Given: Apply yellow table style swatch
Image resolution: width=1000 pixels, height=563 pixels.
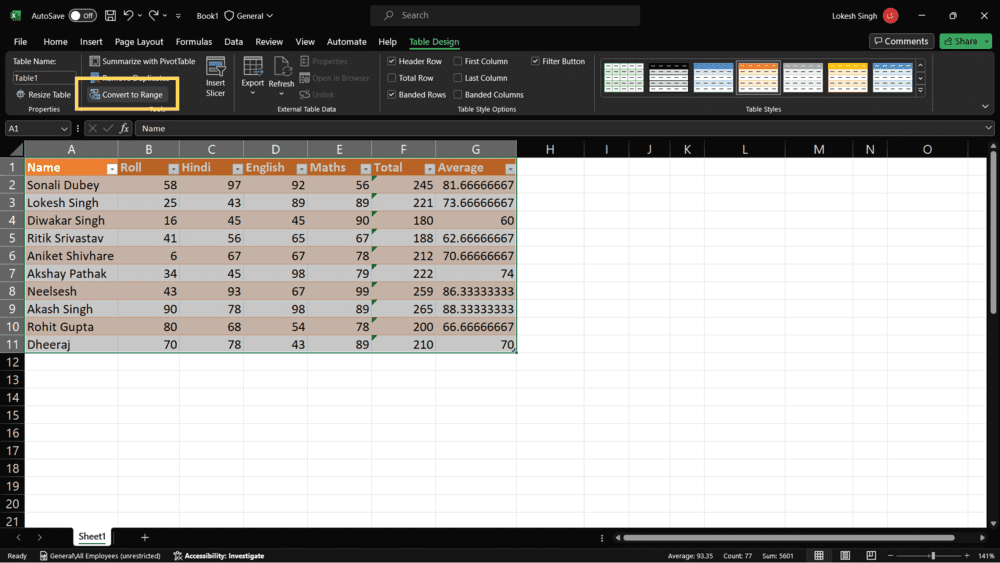Looking at the screenshot, I should 848,78.
